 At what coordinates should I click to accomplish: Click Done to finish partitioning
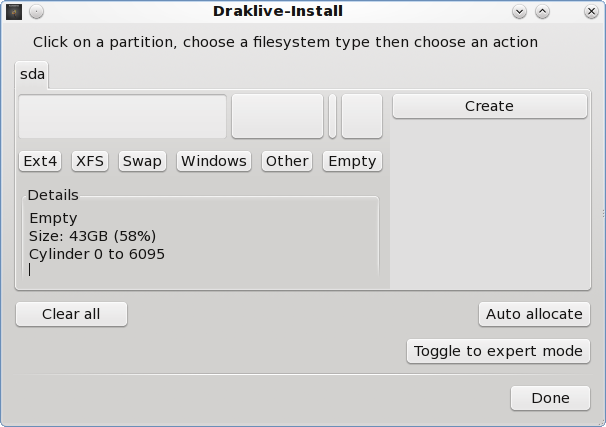click(550, 398)
